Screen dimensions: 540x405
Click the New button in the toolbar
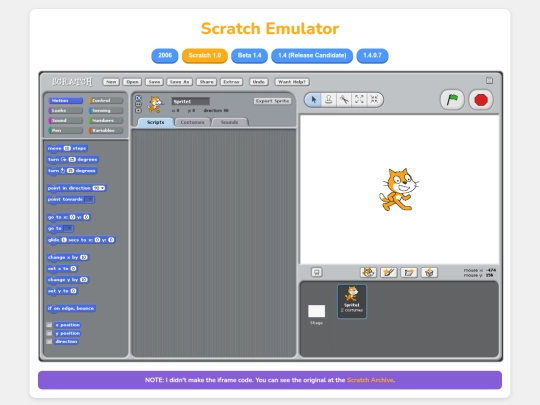[x=111, y=82]
